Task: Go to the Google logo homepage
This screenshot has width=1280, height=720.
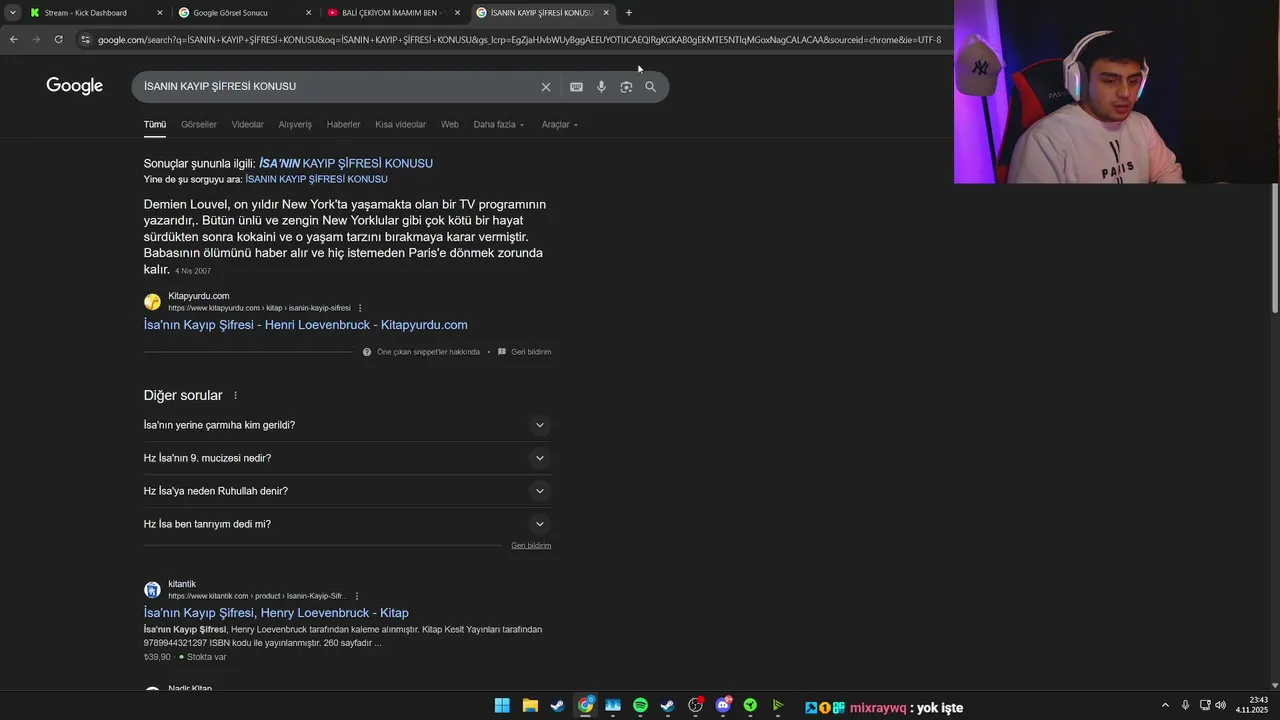Action: (x=75, y=86)
